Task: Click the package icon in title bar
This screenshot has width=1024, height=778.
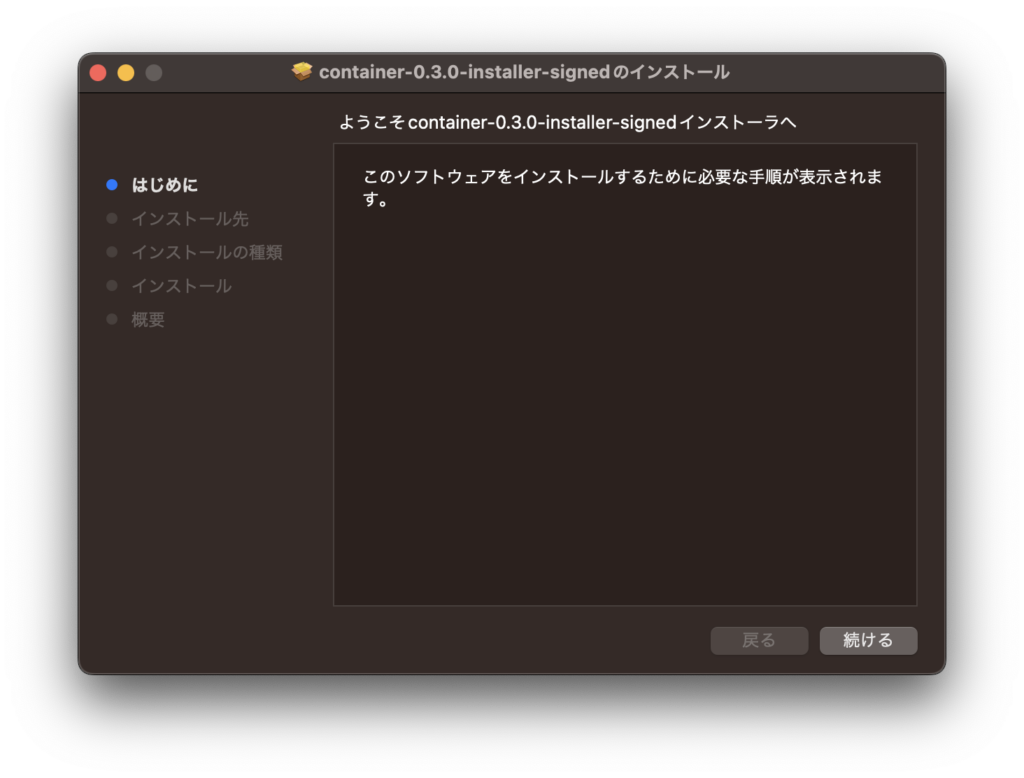Action: 302,71
